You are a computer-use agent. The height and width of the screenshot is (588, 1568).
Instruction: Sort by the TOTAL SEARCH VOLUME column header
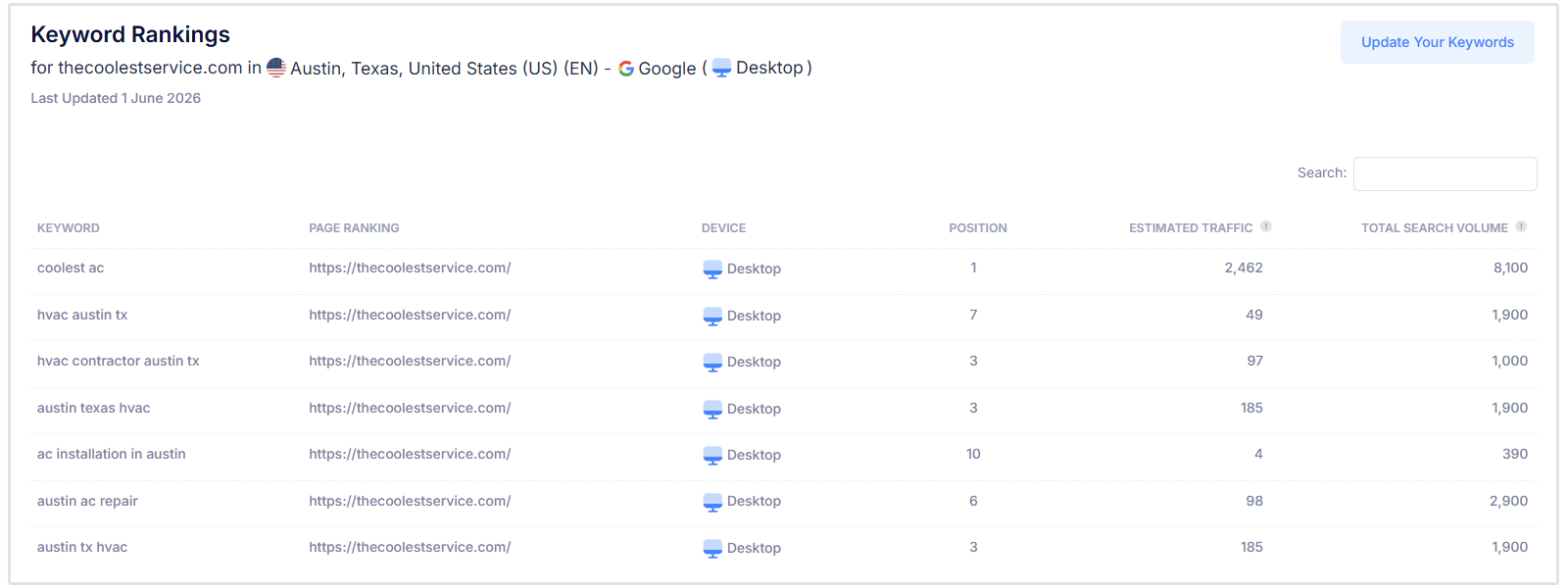tap(1434, 228)
